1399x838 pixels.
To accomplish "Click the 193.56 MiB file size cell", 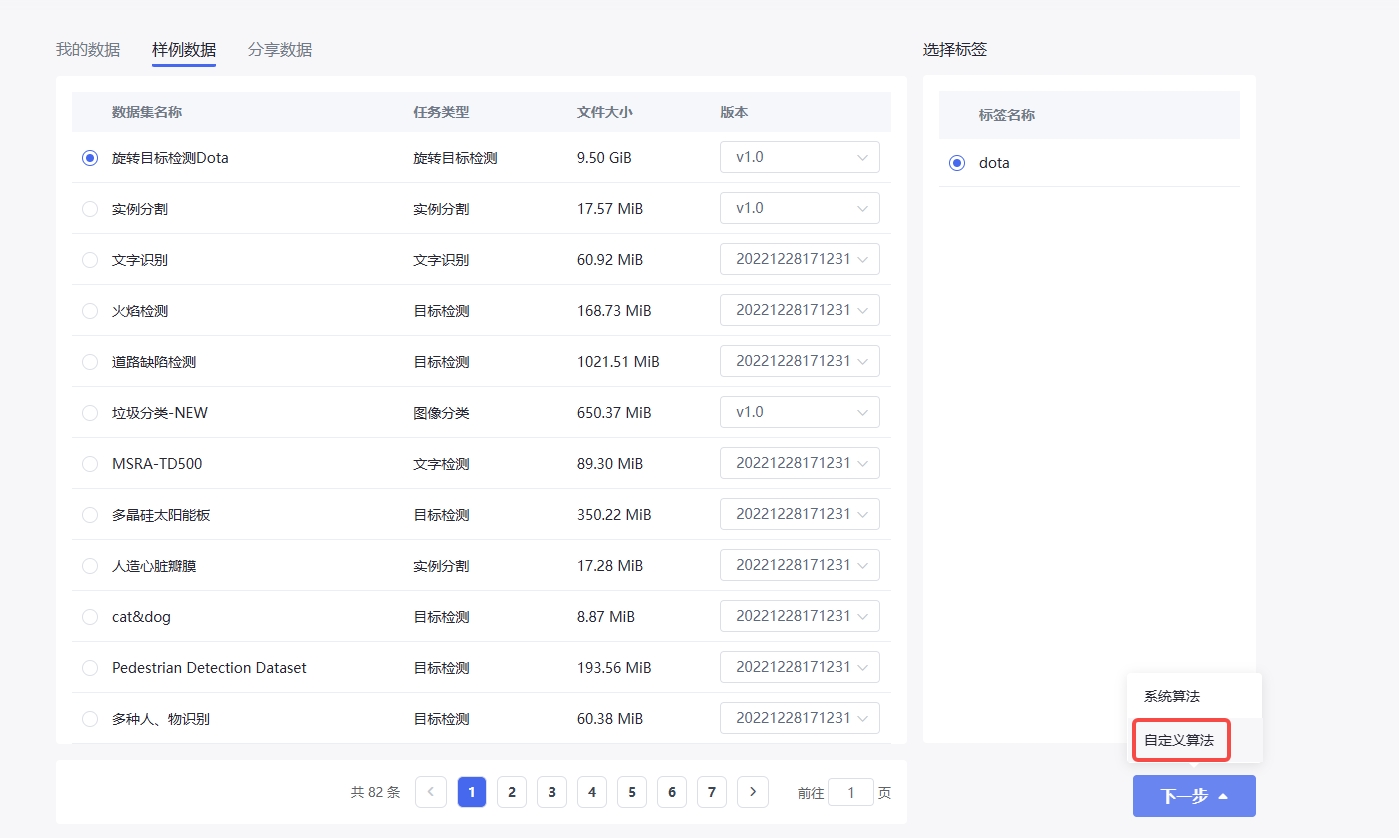I will point(614,668).
